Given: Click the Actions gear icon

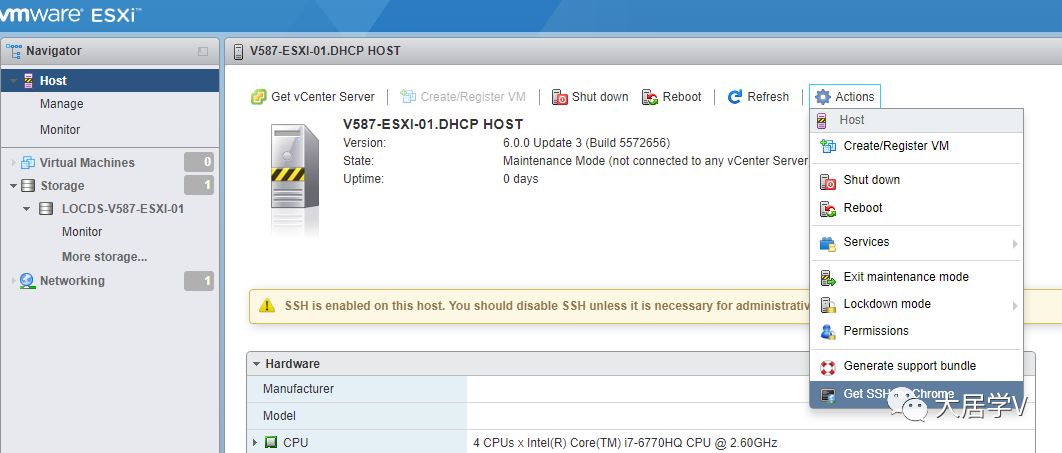Looking at the screenshot, I should [823, 97].
